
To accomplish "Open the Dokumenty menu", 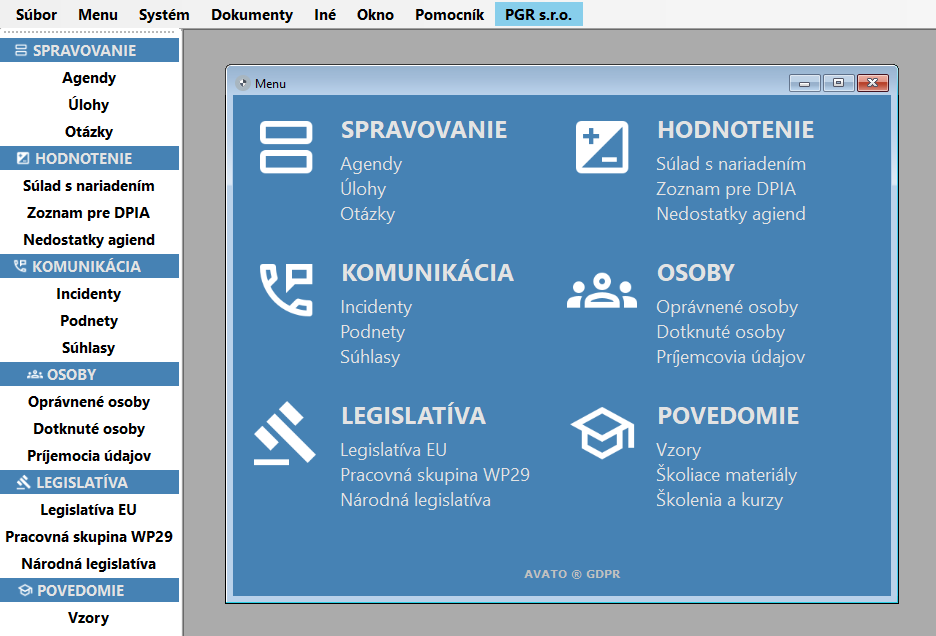I will [x=252, y=14].
